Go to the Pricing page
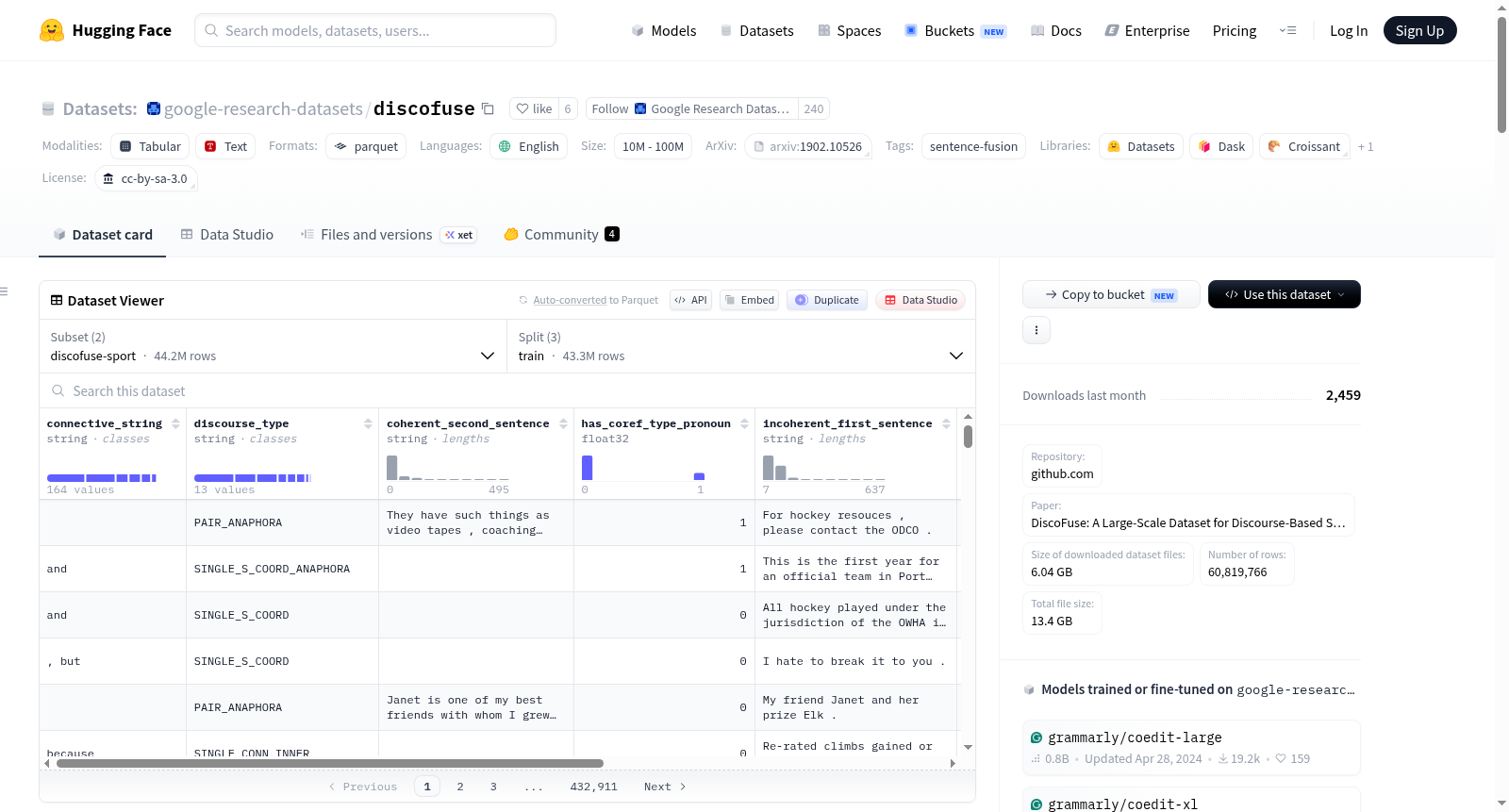Image resolution: width=1509 pixels, height=812 pixels. click(x=1234, y=30)
